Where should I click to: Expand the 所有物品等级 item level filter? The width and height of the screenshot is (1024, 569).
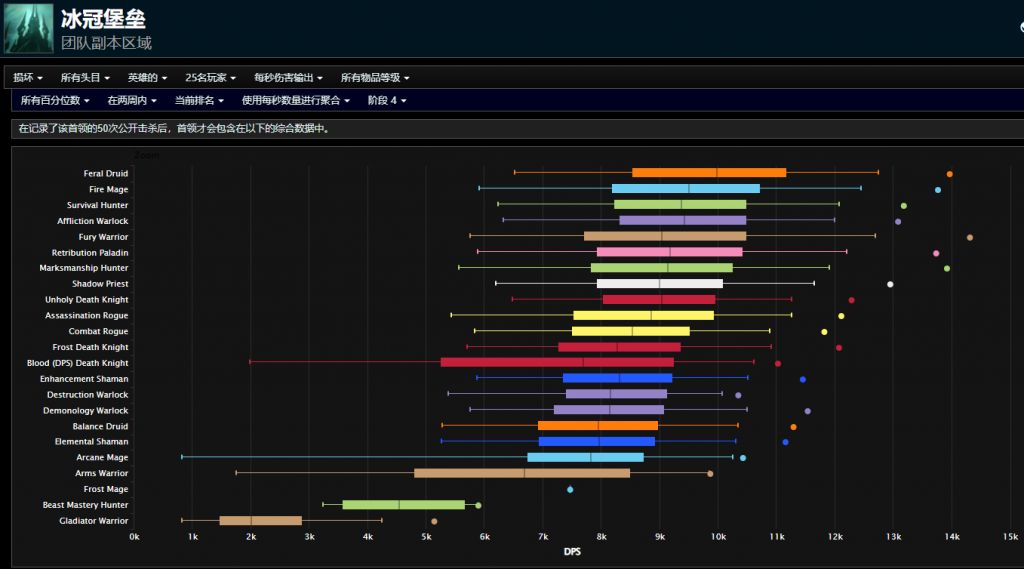375,78
